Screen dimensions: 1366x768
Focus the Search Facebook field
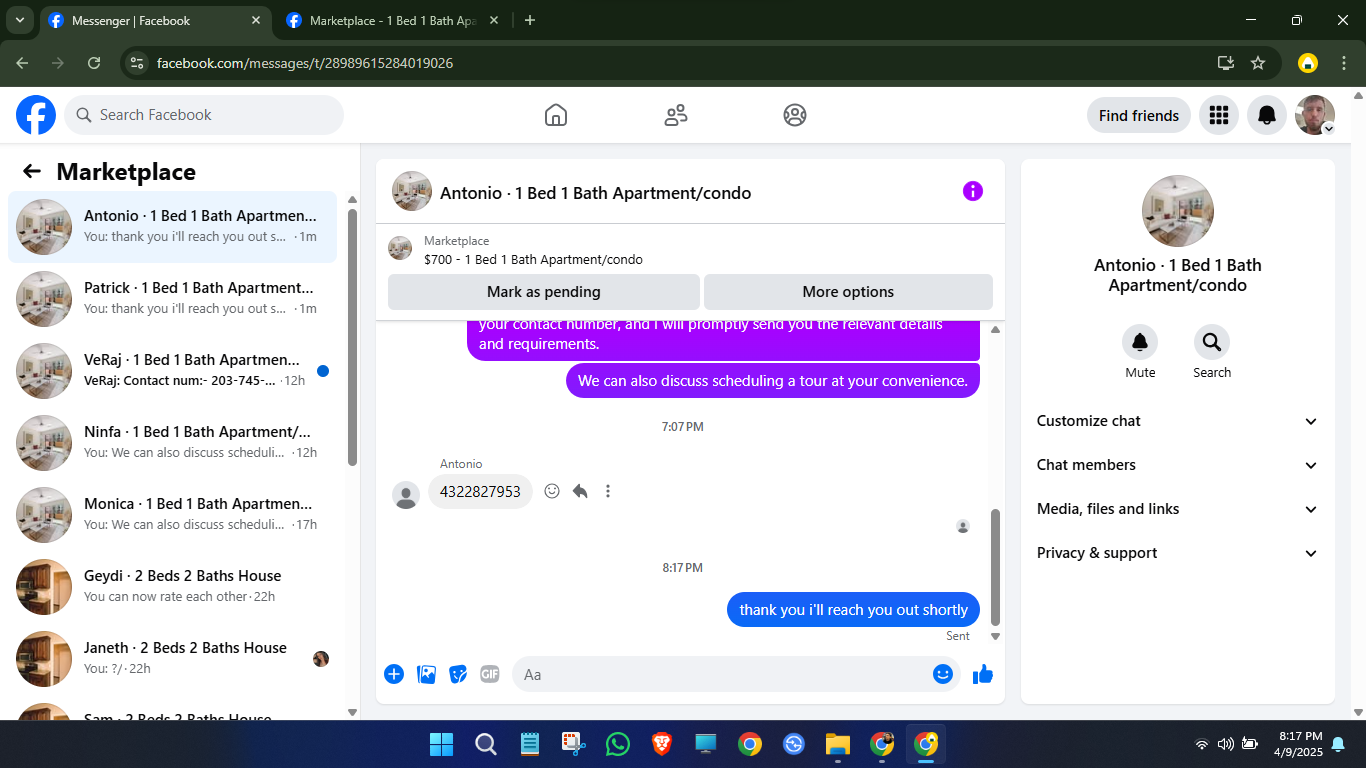[204, 115]
